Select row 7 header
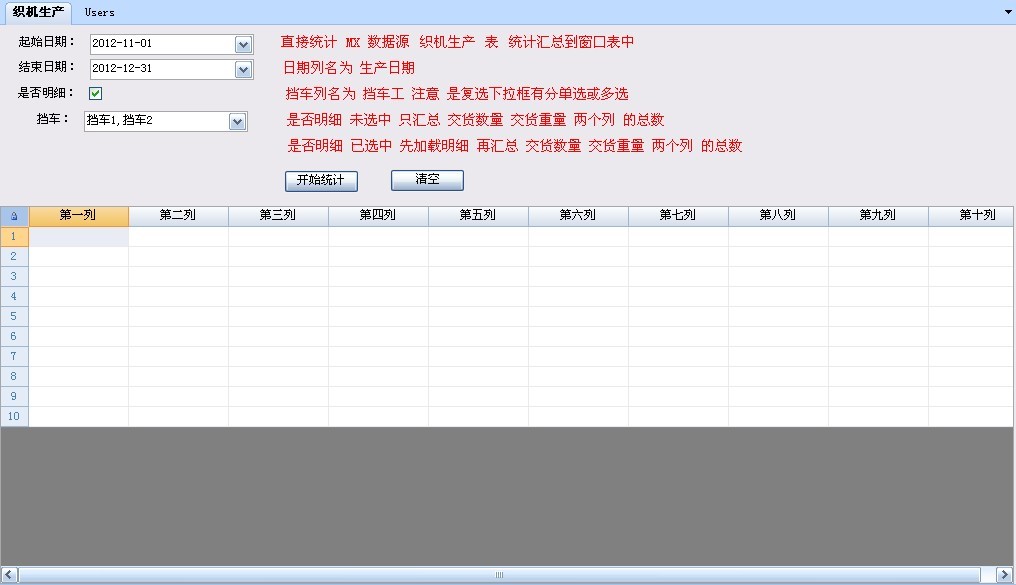Viewport: 1016px width, 585px height. [x=14, y=356]
